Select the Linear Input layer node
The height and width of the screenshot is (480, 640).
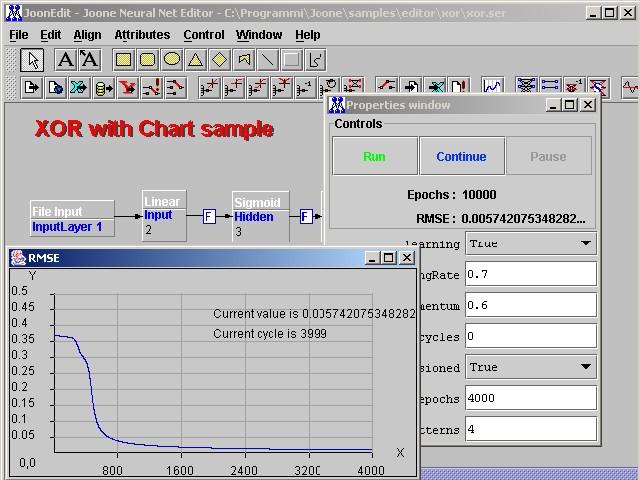164,216
